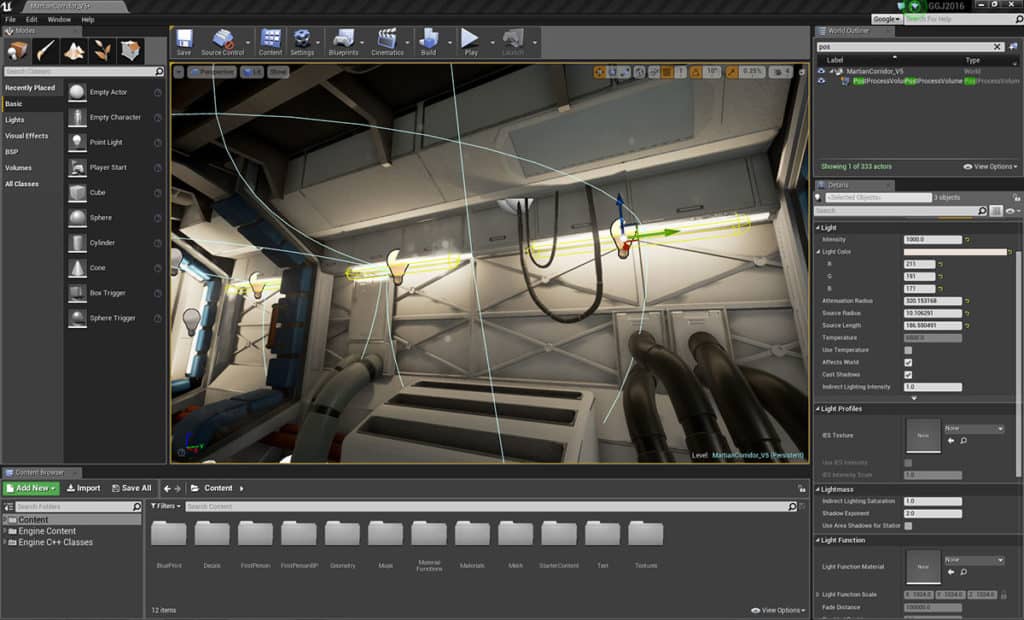
Task: Click the Intensity value field
Action: pyautogui.click(x=933, y=240)
